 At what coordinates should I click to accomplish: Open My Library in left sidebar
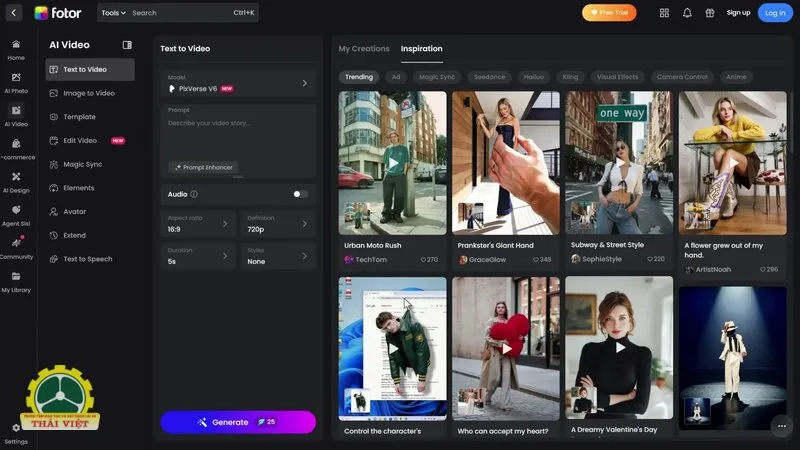coord(16,282)
